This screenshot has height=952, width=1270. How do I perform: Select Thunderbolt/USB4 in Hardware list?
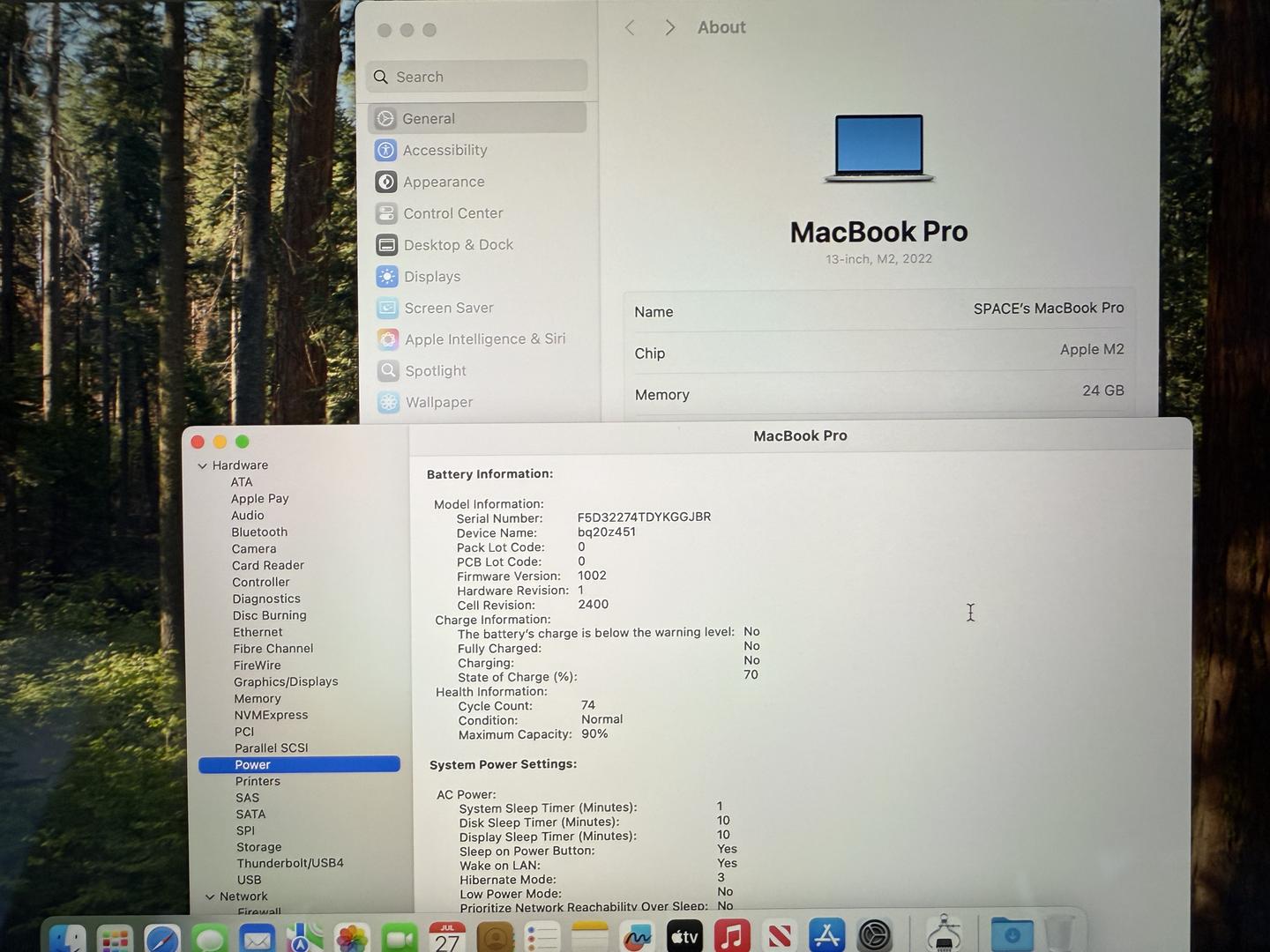click(x=290, y=864)
